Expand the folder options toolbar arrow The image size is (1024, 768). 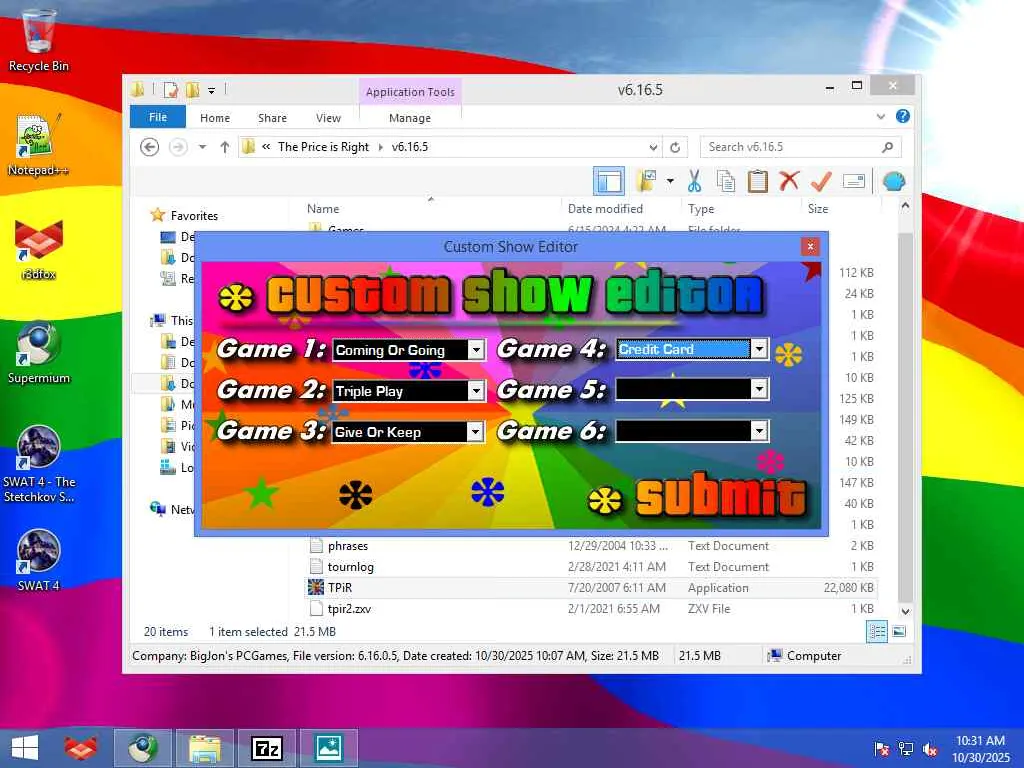pyautogui.click(x=670, y=181)
